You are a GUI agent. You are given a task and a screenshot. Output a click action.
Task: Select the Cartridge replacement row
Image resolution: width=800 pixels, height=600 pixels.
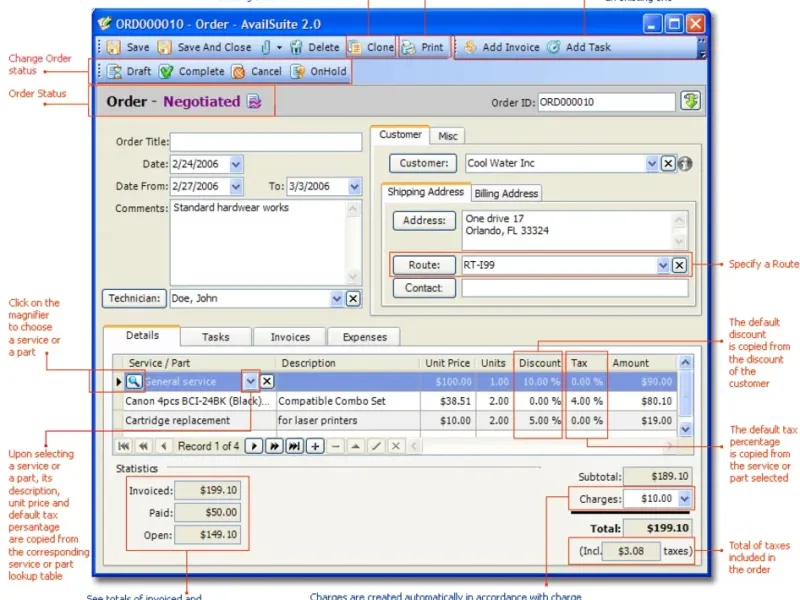[x=395, y=421]
